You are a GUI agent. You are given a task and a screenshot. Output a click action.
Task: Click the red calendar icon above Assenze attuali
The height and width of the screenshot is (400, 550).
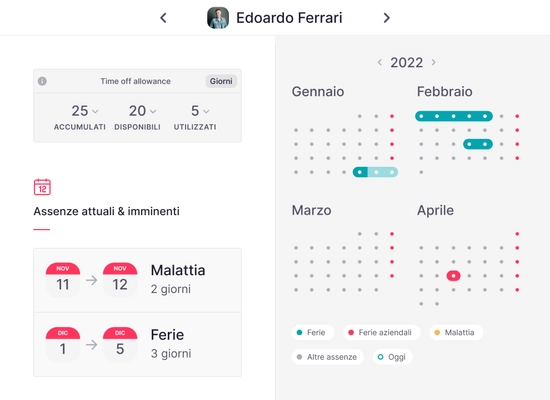click(42, 187)
